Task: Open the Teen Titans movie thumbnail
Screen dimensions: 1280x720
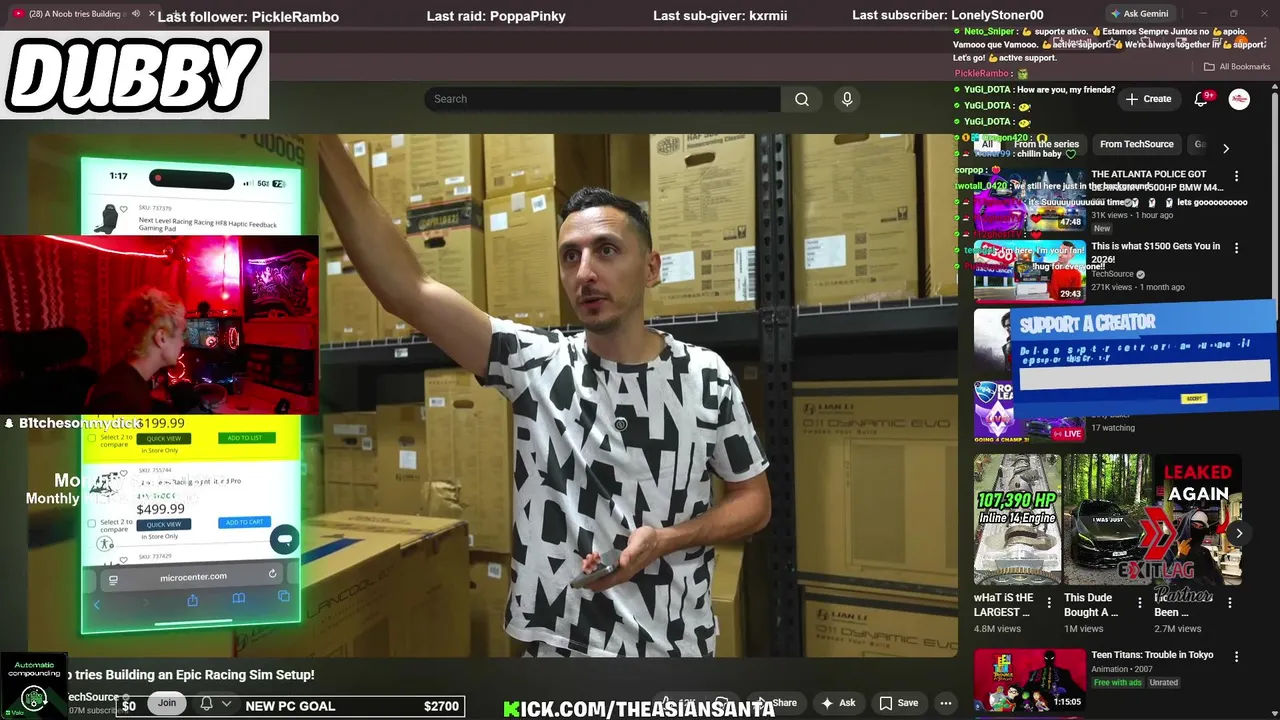Action: 1029,680
